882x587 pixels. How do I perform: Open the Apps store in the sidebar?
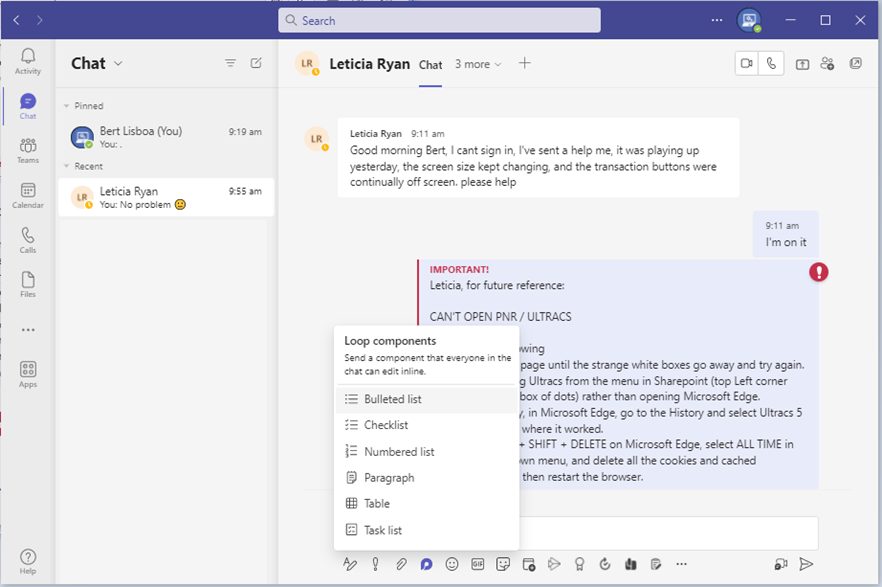(x=28, y=374)
